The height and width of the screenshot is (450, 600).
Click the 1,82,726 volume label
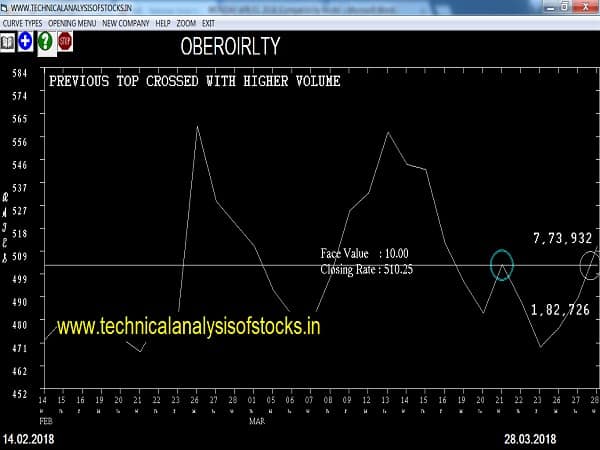pos(560,311)
